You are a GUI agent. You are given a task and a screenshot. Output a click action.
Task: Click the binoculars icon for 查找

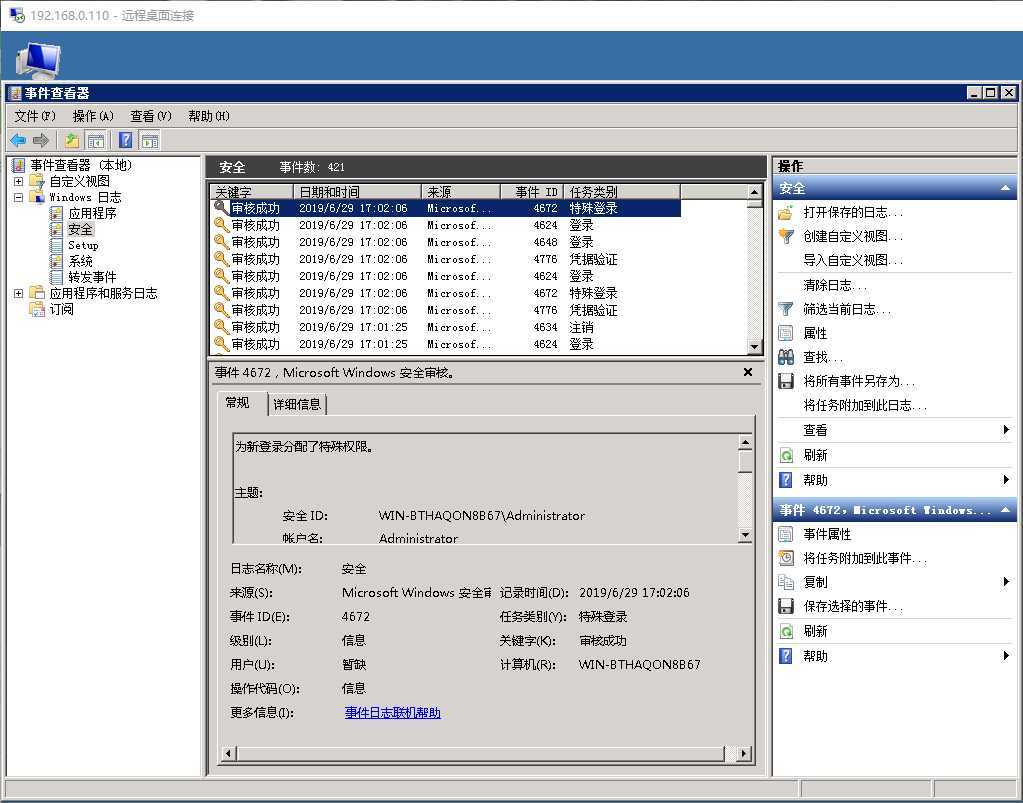point(786,357)
